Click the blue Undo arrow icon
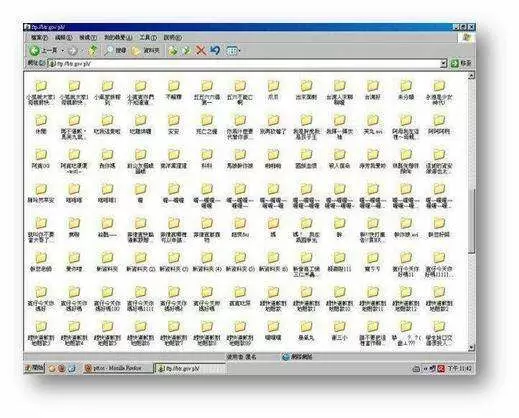This screenshot has width=519, height=418. click(x=215, y=51)
